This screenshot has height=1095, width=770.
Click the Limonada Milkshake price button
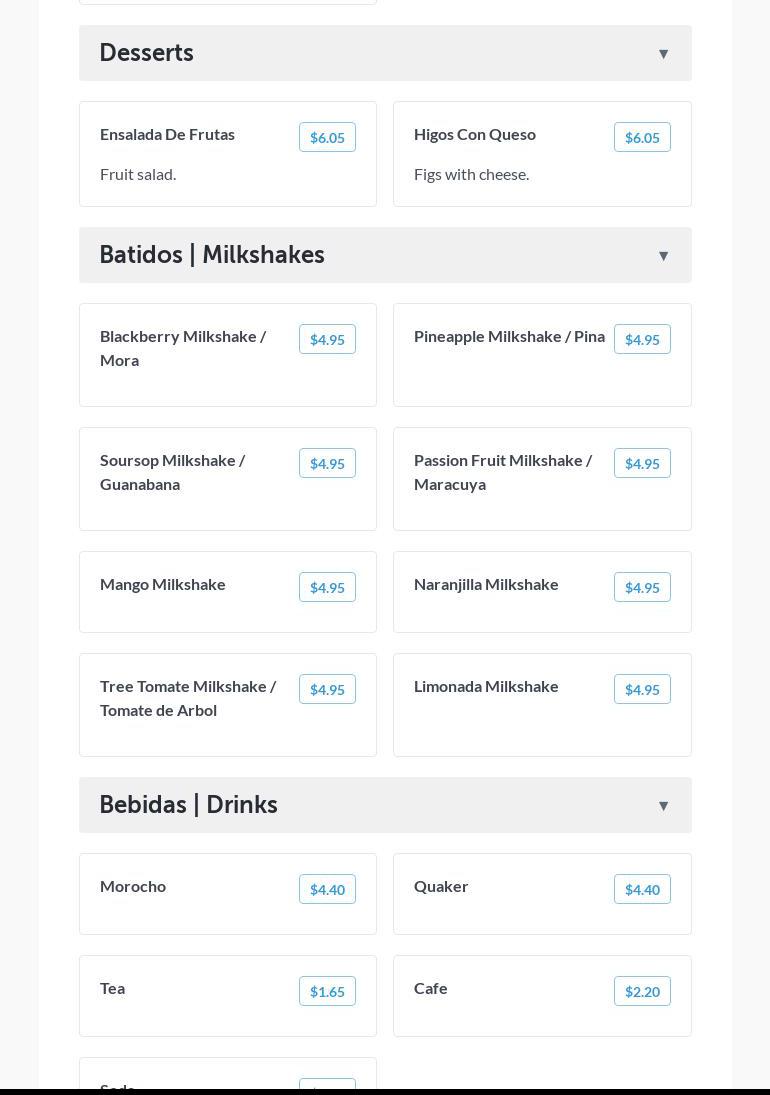click(642, 690)
